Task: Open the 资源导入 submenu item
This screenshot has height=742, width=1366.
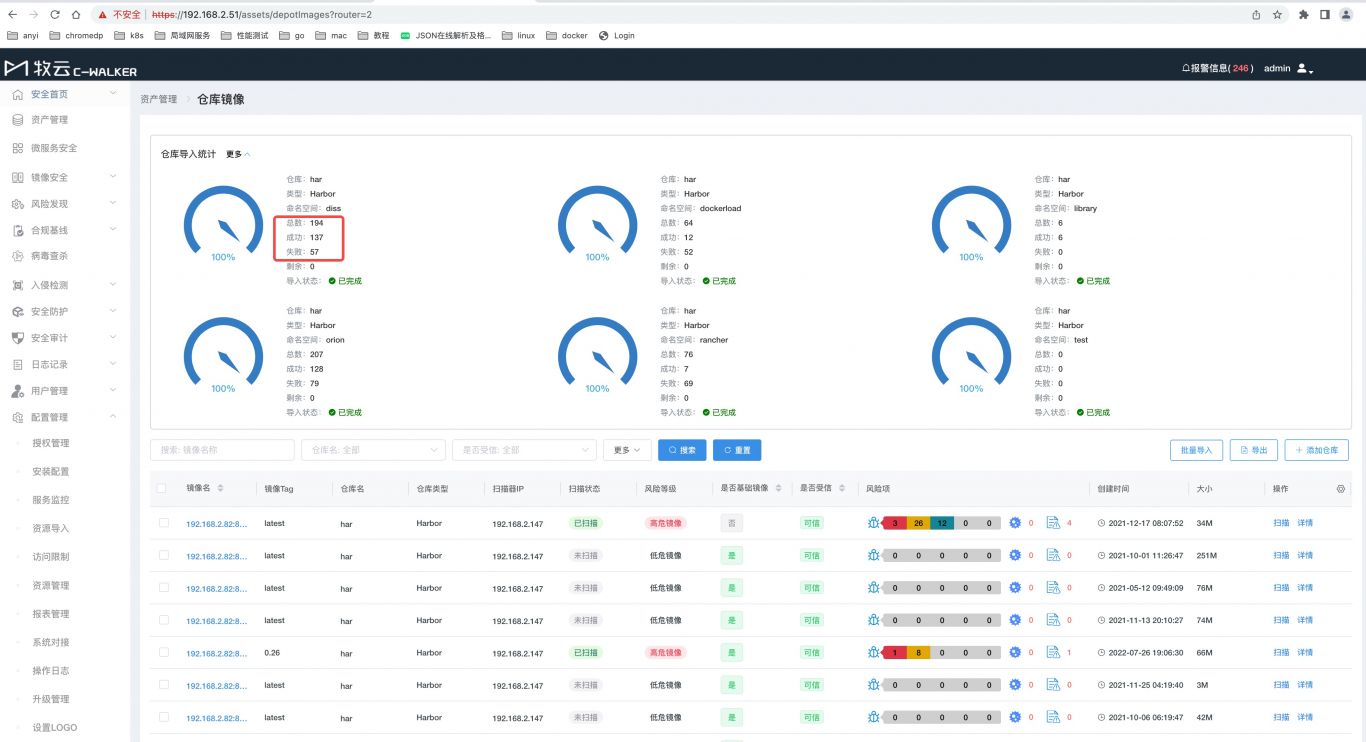Action: (x=51, y=528)
